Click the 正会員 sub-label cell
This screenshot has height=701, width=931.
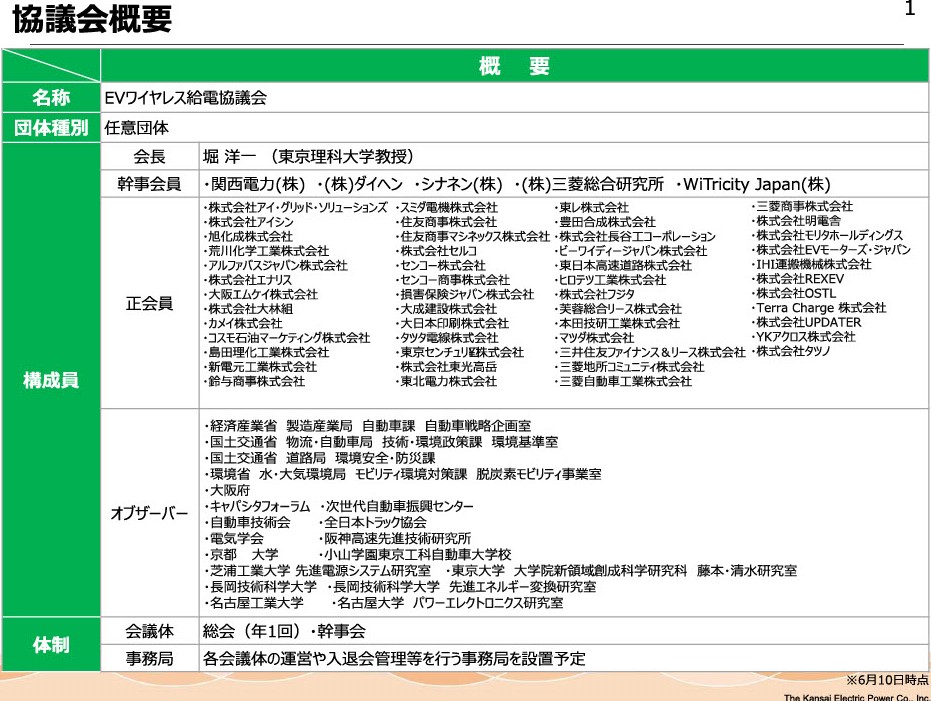tap(149, 302)
